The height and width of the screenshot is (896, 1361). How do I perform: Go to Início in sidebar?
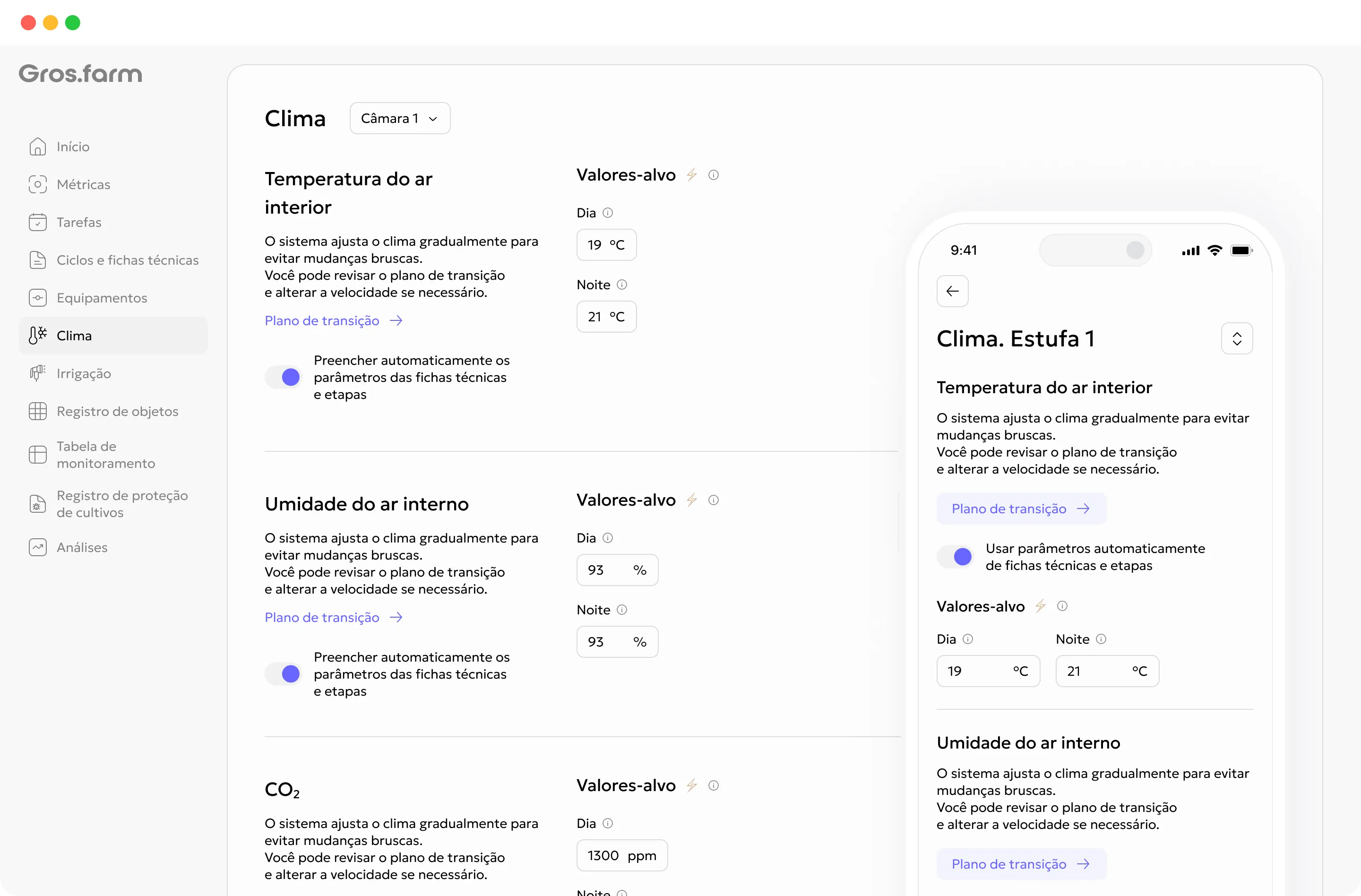(113, 146)
